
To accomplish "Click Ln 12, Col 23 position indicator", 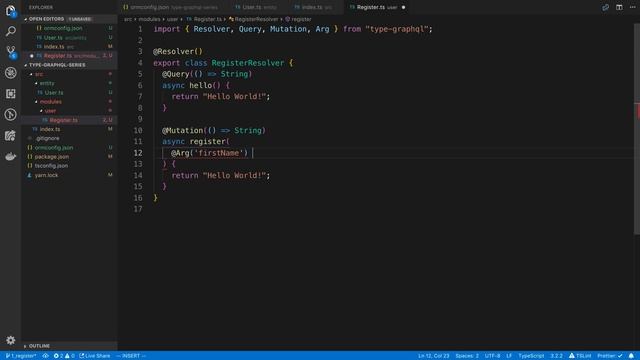I will pos(433,356).
